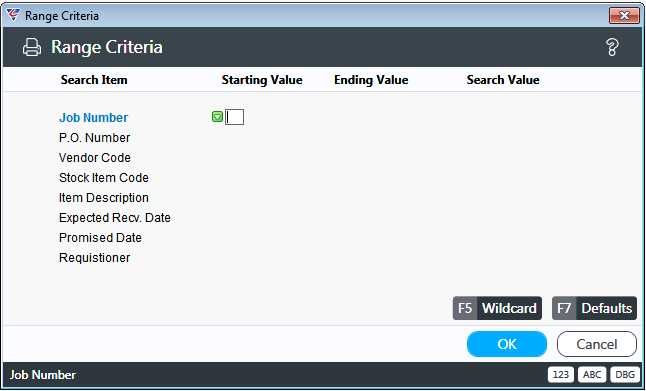
Task: Select the P.O. Number search item
Action: (x=94, y=138)
